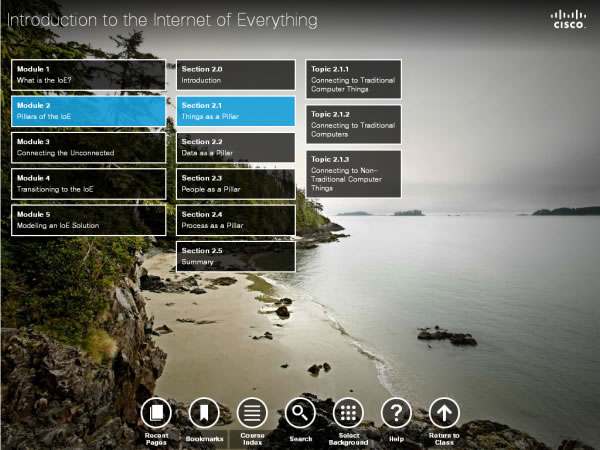600x450 pixels.
Task: Click the Cisco logo
Action: [568, 18]
